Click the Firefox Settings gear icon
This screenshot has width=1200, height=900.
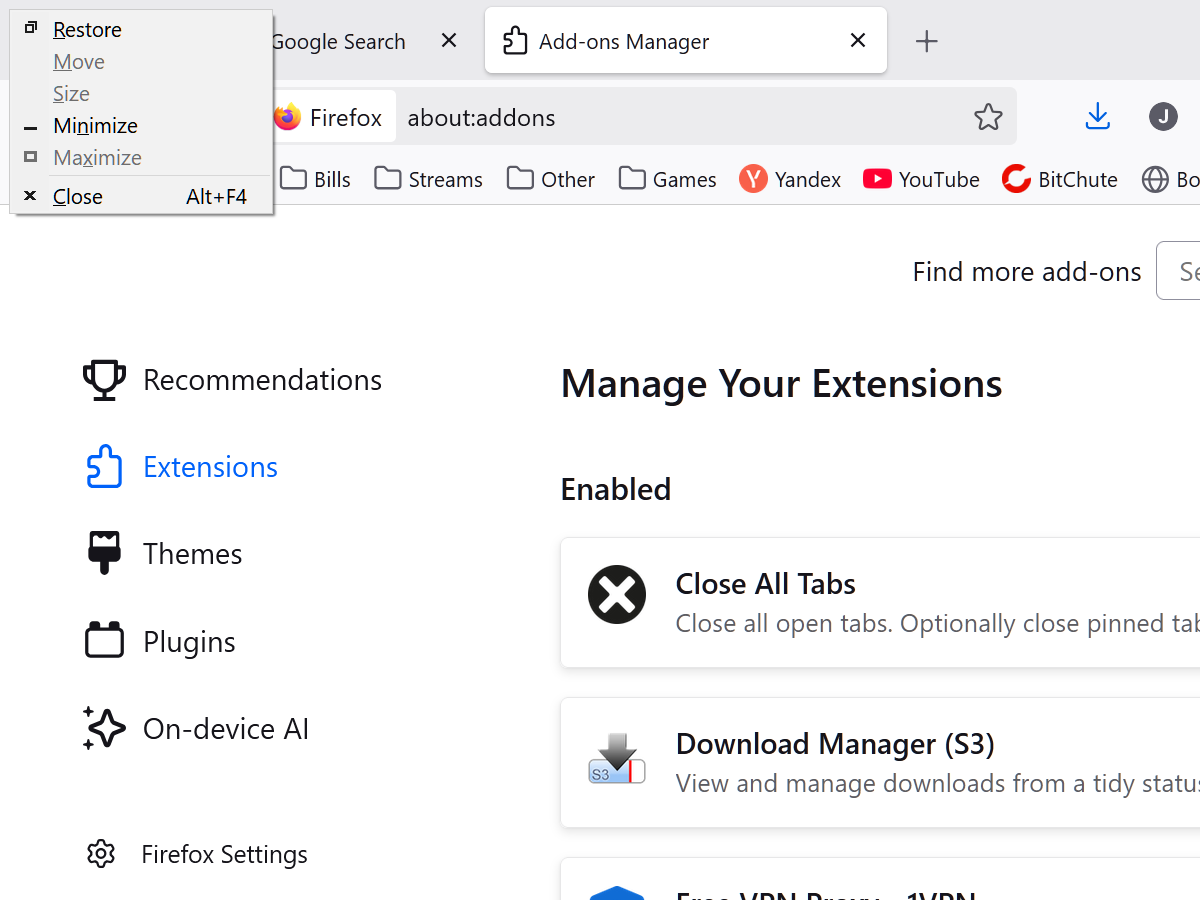click(101, 854)
